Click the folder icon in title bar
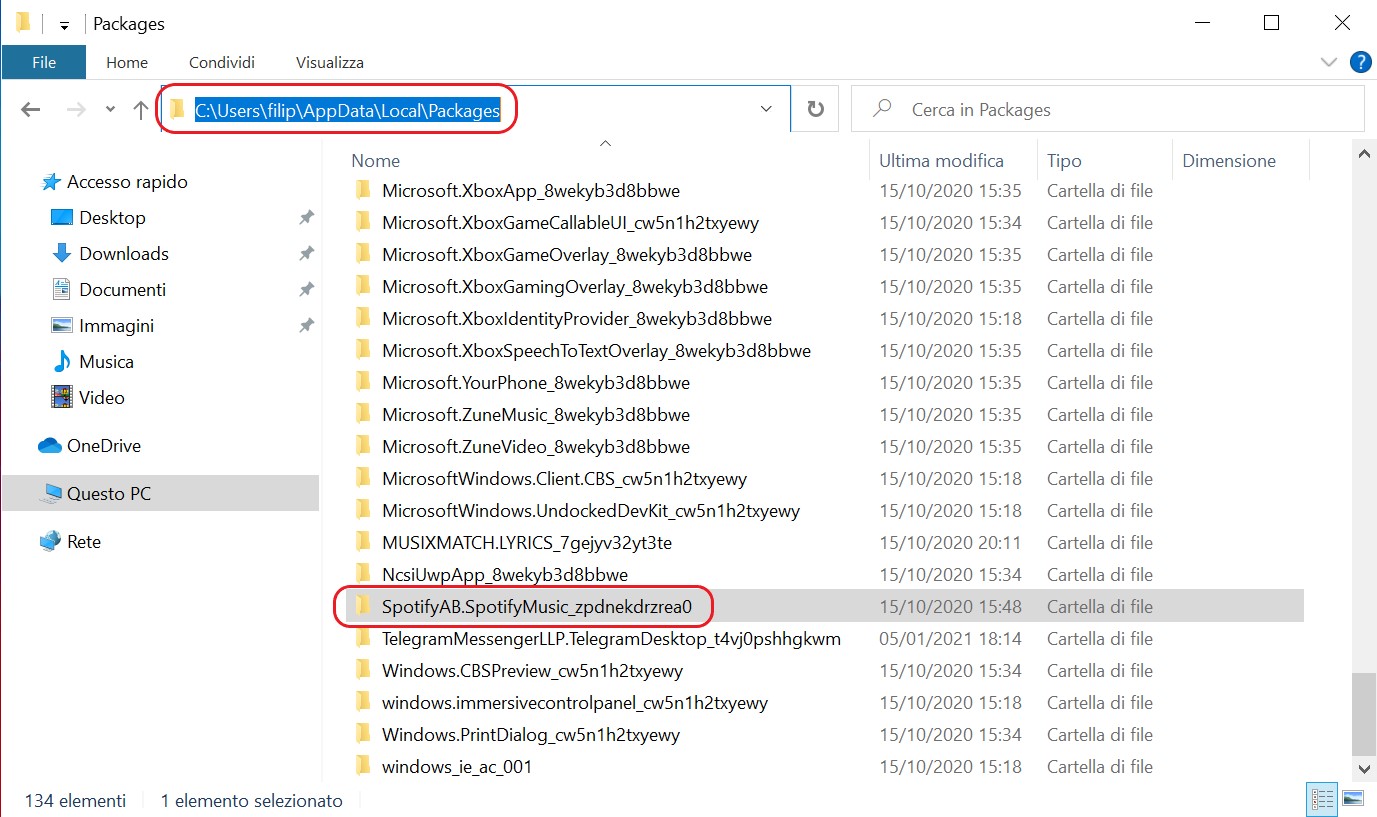 tap(23, 23)
